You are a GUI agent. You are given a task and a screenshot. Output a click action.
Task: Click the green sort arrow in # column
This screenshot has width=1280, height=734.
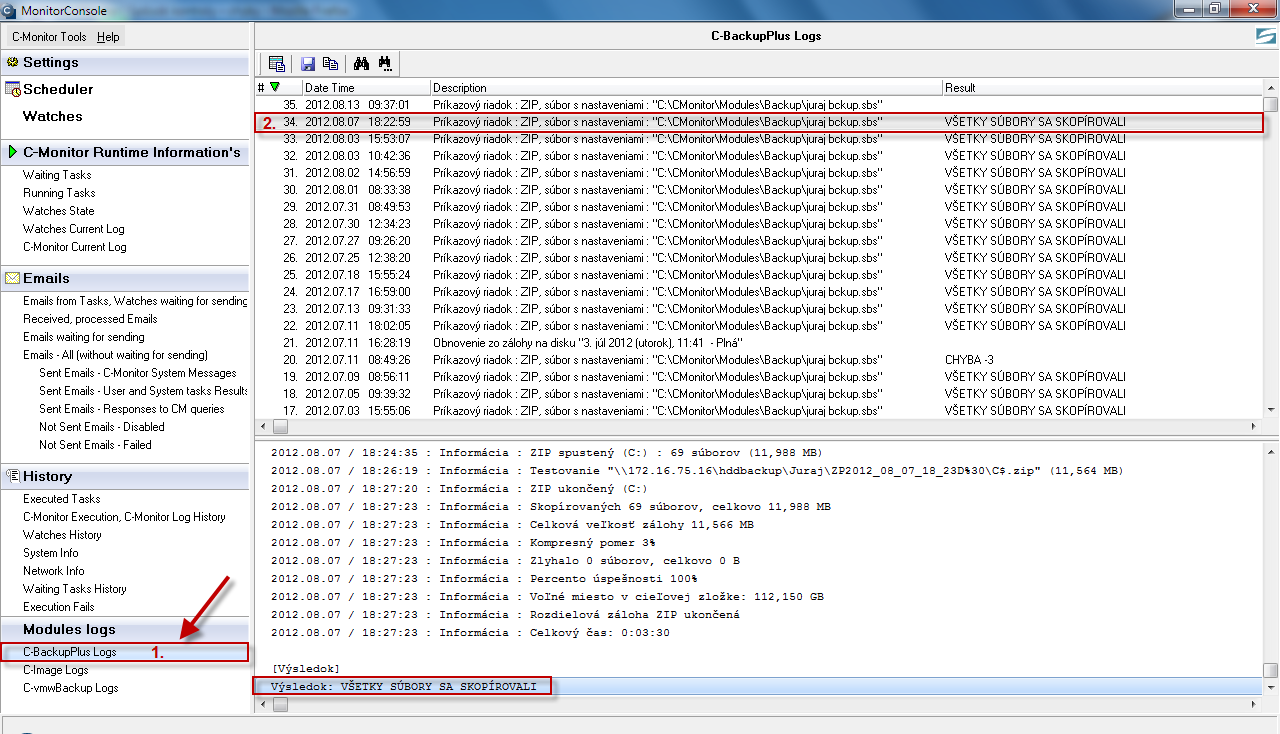click(275, 88)
